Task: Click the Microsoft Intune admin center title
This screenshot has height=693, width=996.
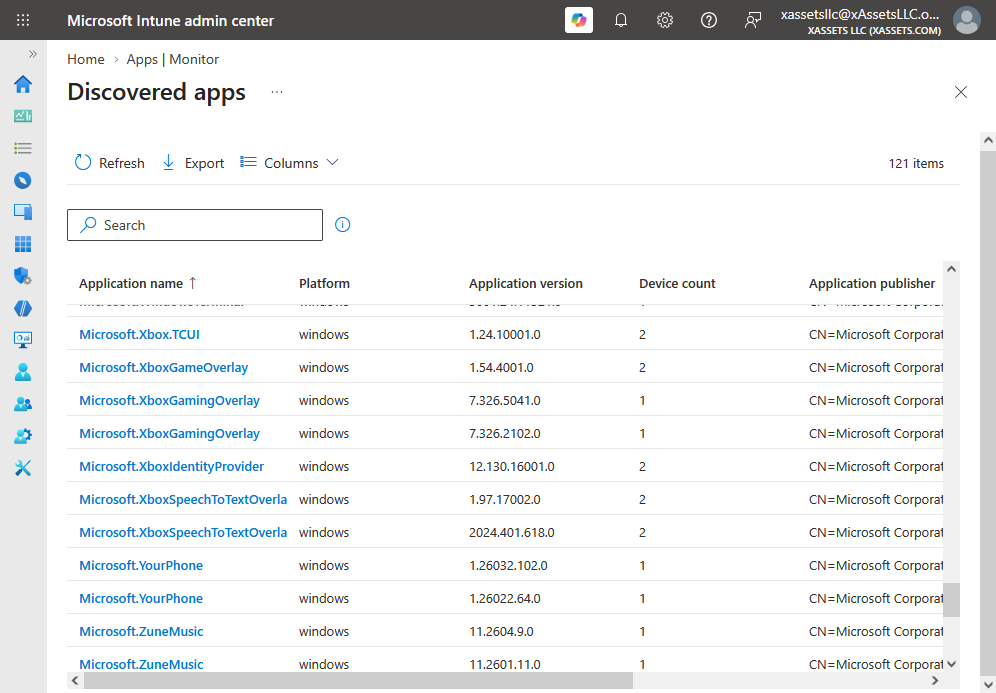Action: [x=170, y=20]
